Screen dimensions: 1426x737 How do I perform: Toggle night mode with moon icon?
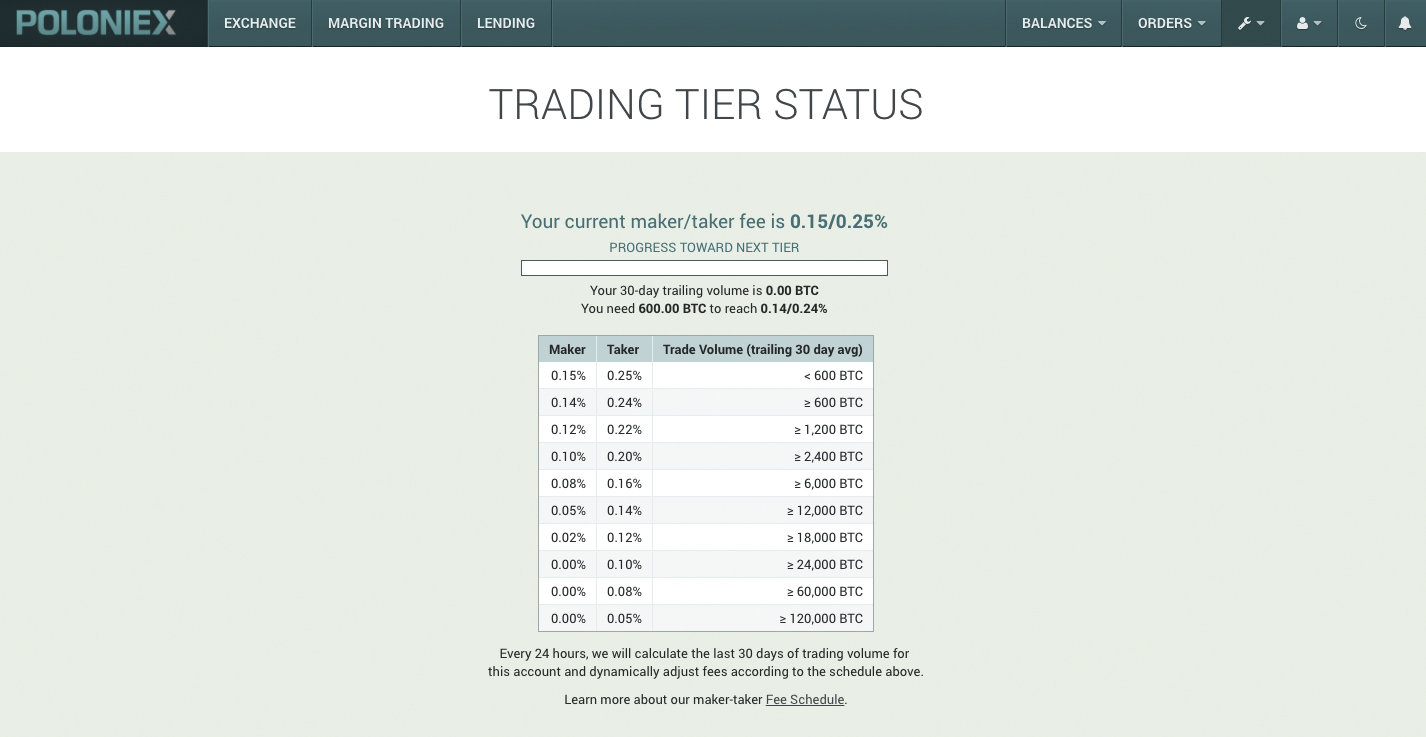pos(1361,23)
